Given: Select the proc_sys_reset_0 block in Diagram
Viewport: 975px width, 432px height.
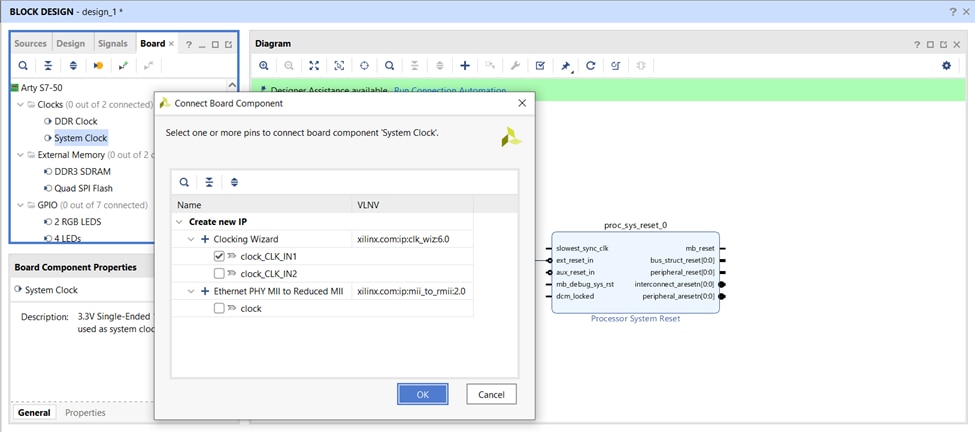Looking at the screenshot, I should coord(635,273).
